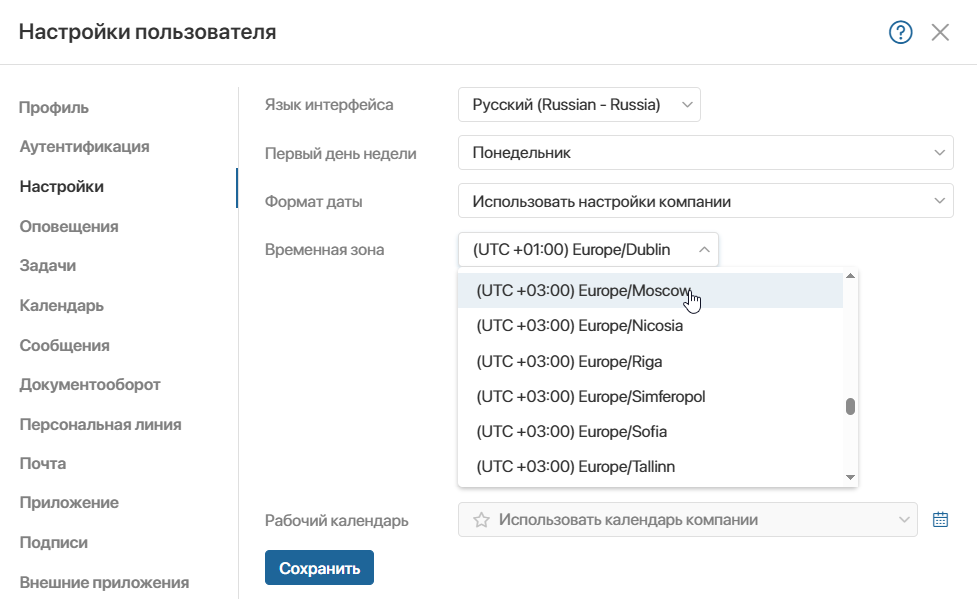Image resolution: width=977 pixels, height=599 pixels.
Task: Switch to the Календарь section
Action: (61, 305)
